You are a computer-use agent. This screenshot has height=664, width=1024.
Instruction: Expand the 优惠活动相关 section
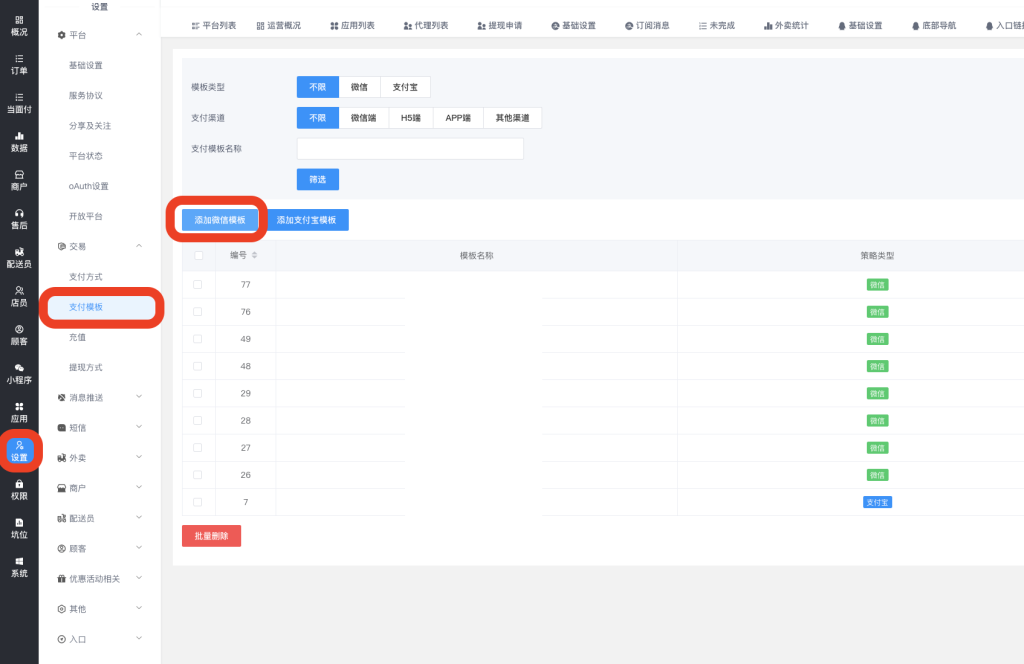point(139,579)
